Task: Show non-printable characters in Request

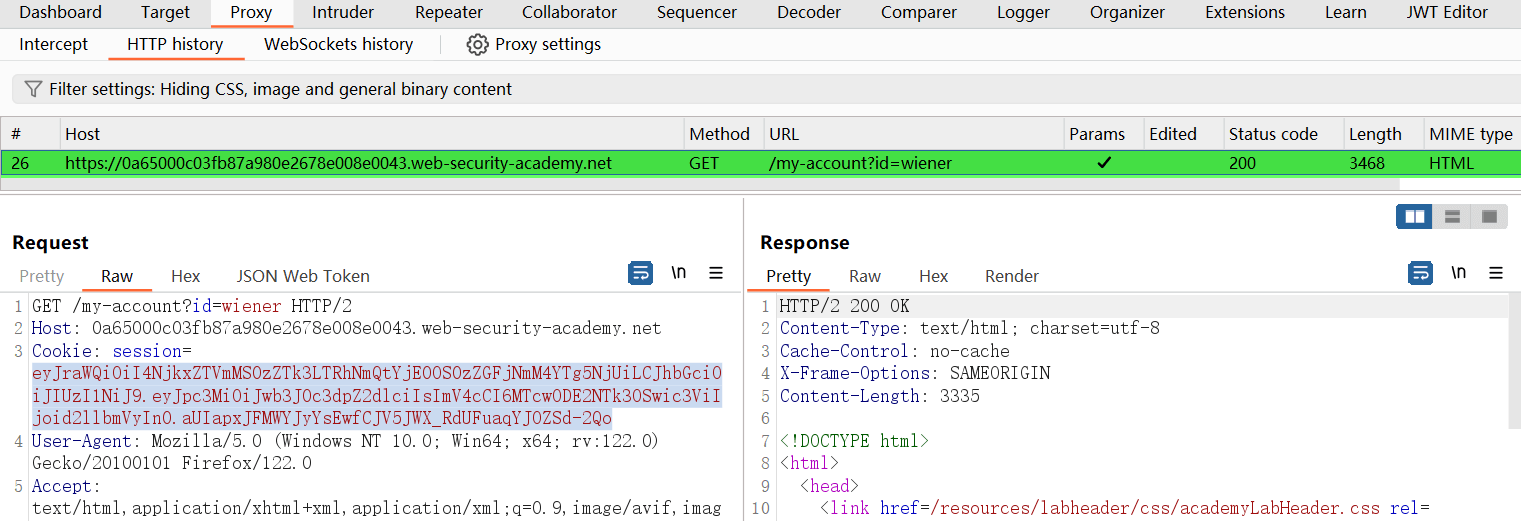Action: click(678, 273)
